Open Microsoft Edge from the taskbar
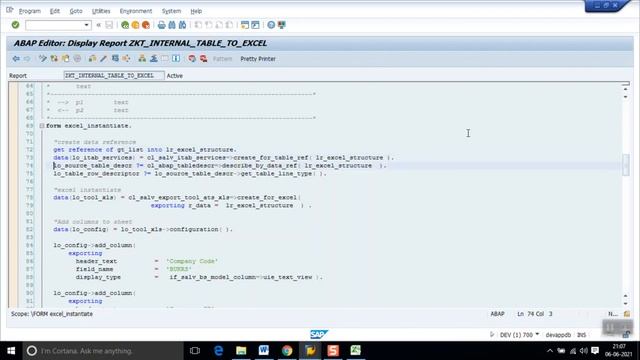640x360 pixels. click(218, 351)
